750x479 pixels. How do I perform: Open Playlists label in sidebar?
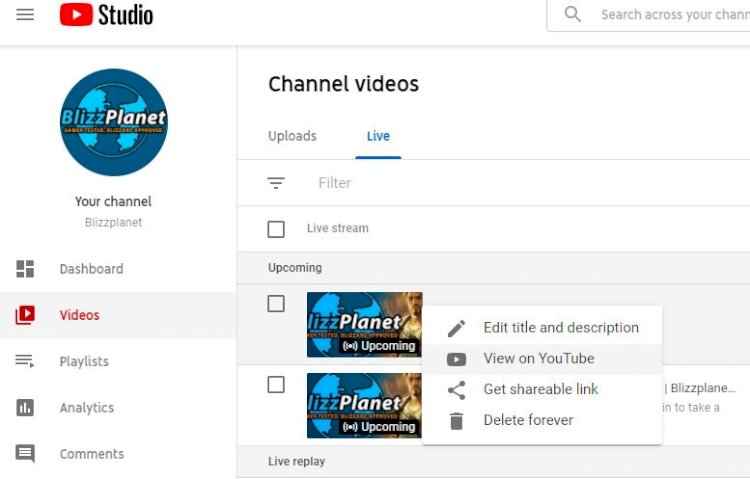point(84,361)
